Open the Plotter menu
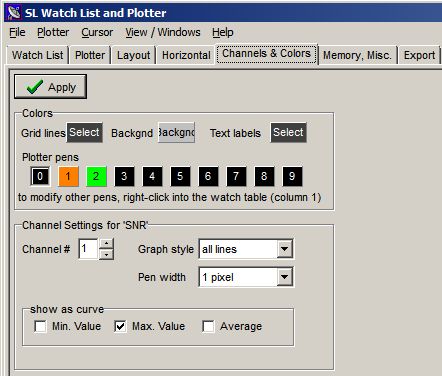This screenshot has height=376, width=442. [x=53, y=32]
